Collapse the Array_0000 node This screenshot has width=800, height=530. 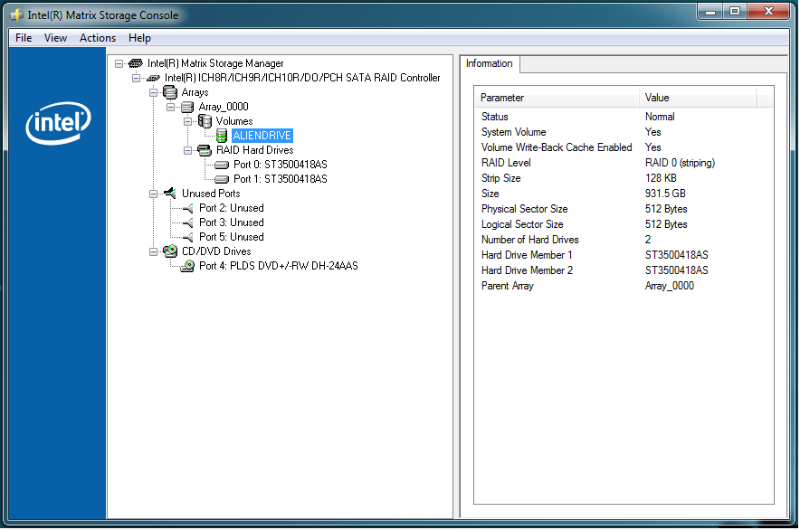coord(170,107)
